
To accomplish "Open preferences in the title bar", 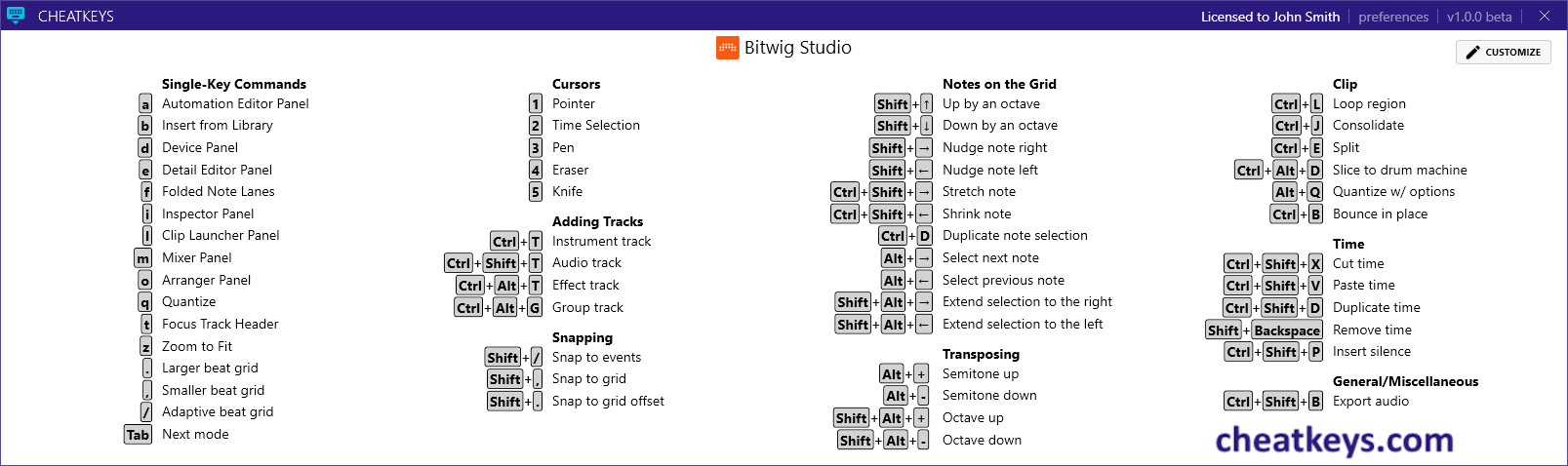I will 1393,17.
